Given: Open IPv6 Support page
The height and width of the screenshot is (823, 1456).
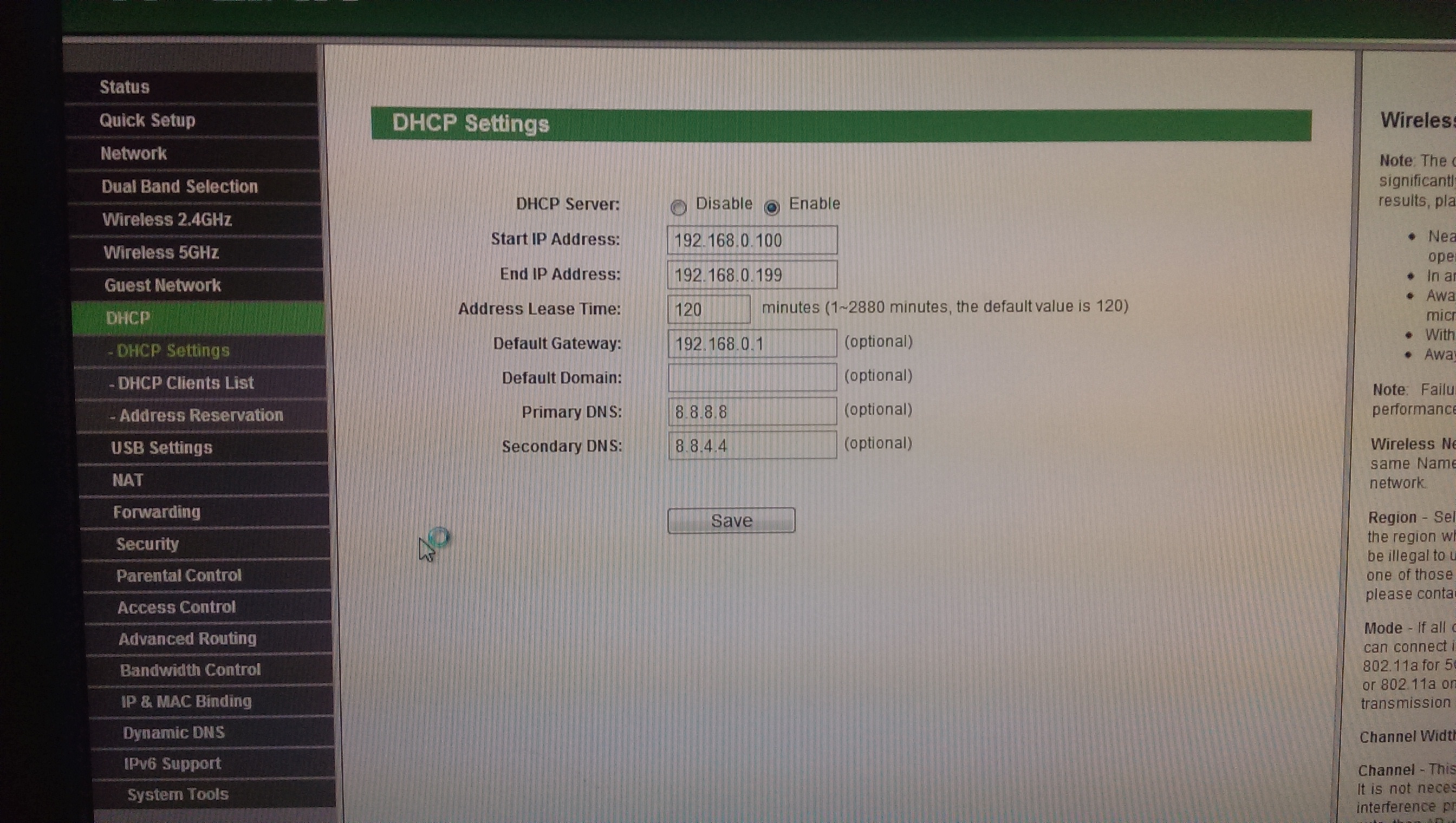Looking at the screenshot, I should (x=172, y=763).
